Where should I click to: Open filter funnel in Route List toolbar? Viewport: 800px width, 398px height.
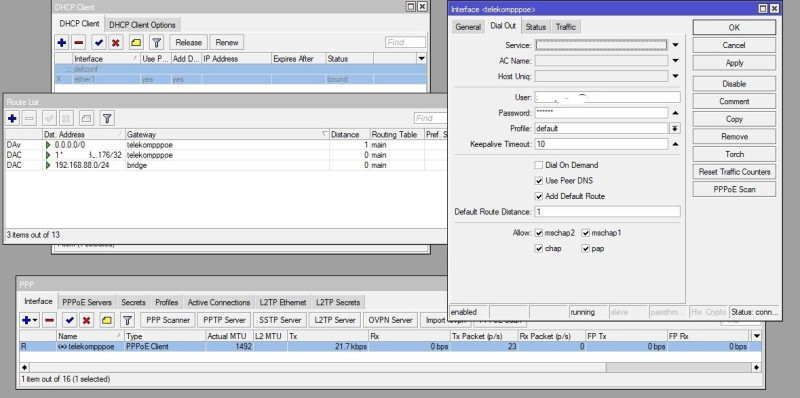click(107, 118)
